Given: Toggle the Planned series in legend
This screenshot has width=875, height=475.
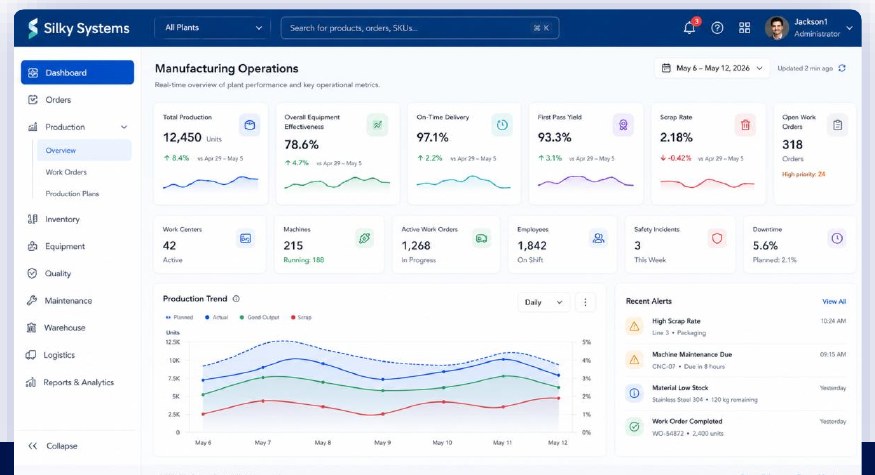Looking at the screenshot, I should (179, 317).
